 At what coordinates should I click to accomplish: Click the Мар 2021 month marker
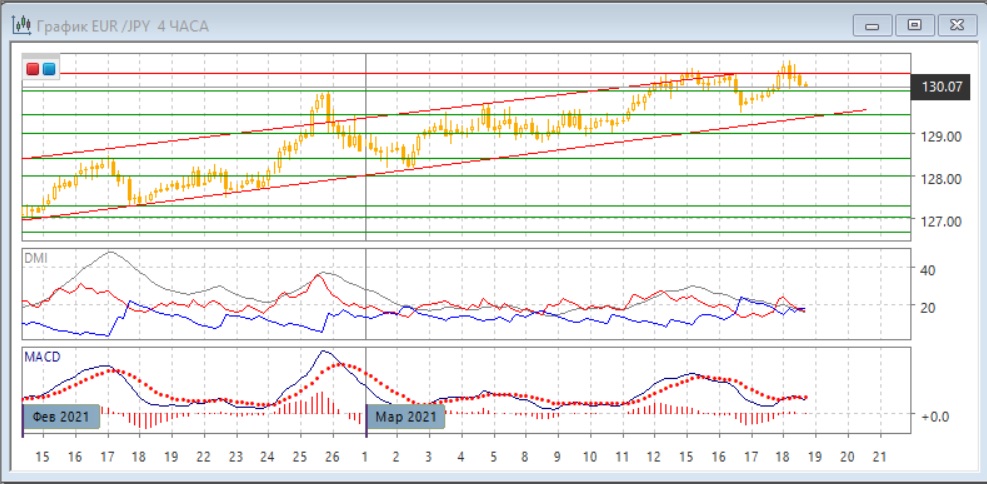[x=405, y=416]
